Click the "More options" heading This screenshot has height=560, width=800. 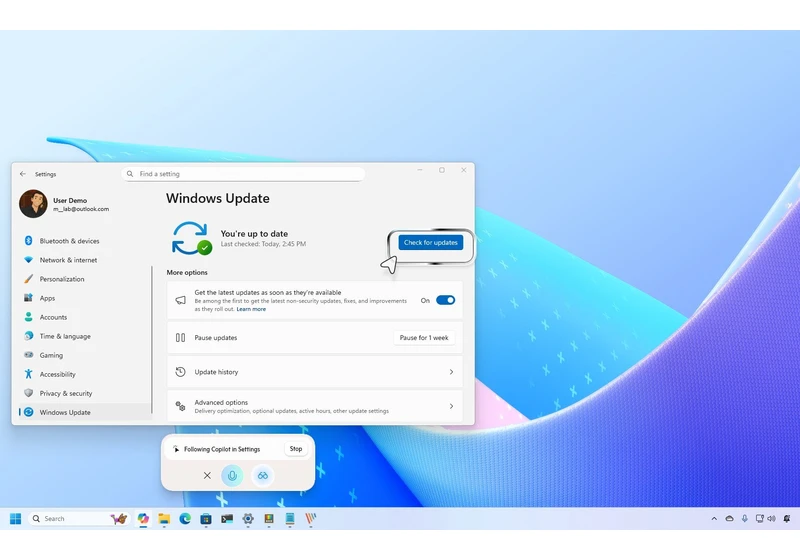point(187,272)
